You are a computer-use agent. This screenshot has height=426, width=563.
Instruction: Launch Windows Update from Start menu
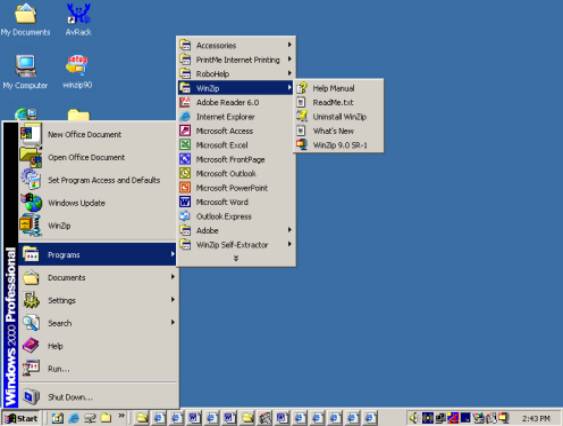[x=98, y=203]
